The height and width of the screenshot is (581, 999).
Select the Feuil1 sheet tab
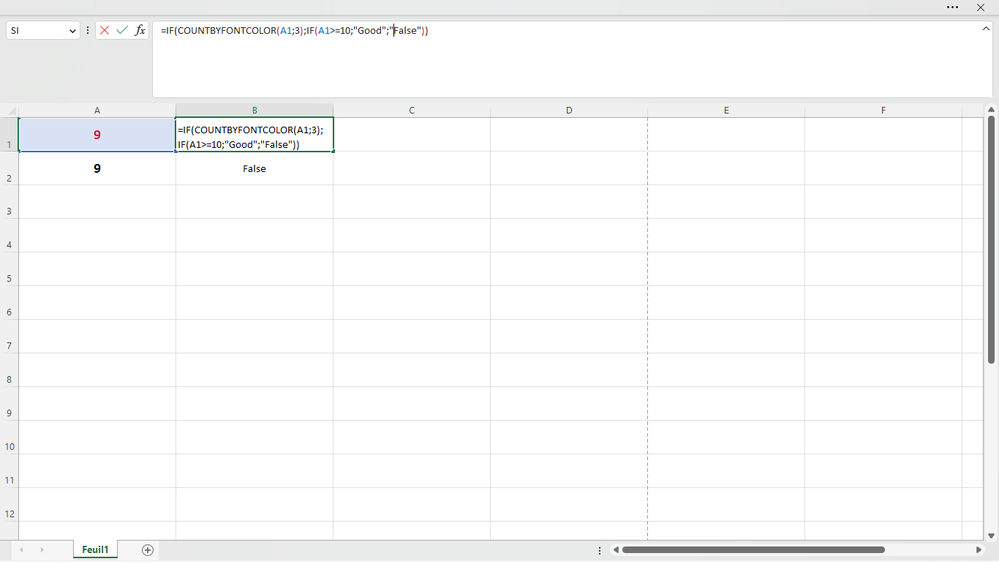pyautogui.click(x=95, y=549)
